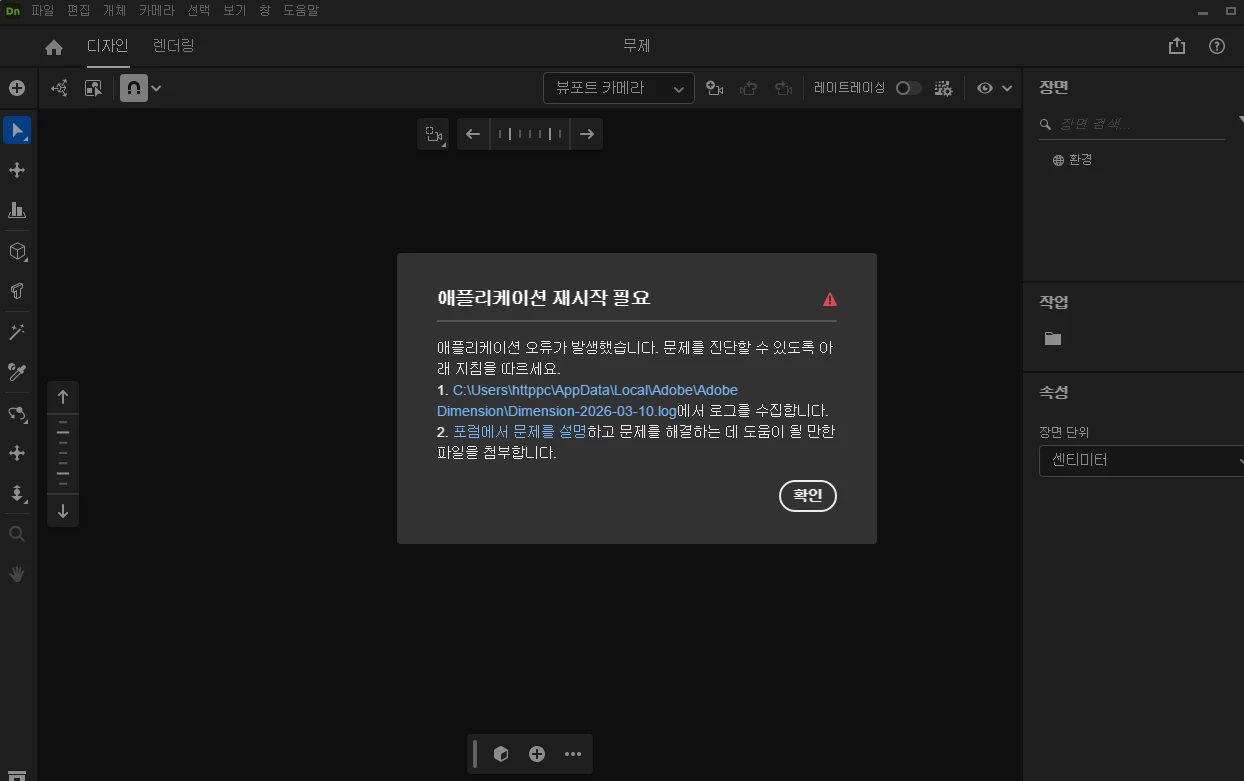Screen dimensions: 1244x781
Task: Expand the snapping options chevron
Action: (156, 88)
